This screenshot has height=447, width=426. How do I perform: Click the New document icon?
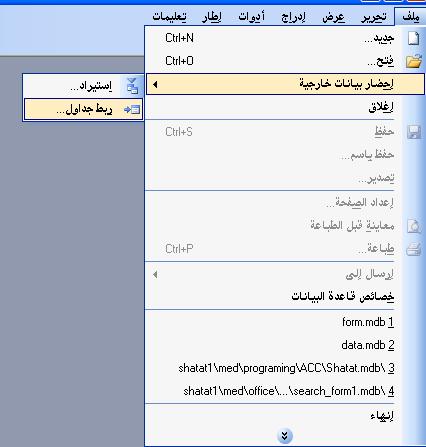point(414,38)
